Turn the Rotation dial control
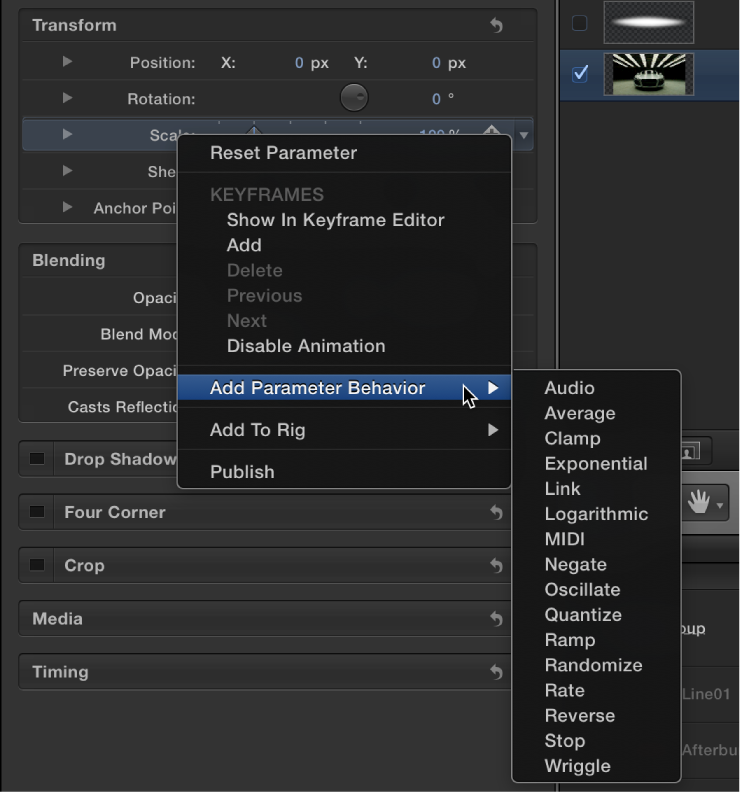The width and height of the screenshot is (740, 792). tap(354, 97)
